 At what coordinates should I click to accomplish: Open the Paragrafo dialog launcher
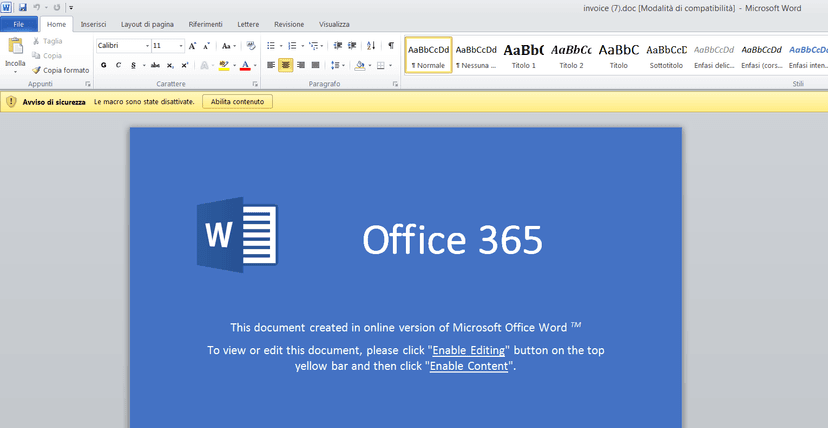pos(395,84)
